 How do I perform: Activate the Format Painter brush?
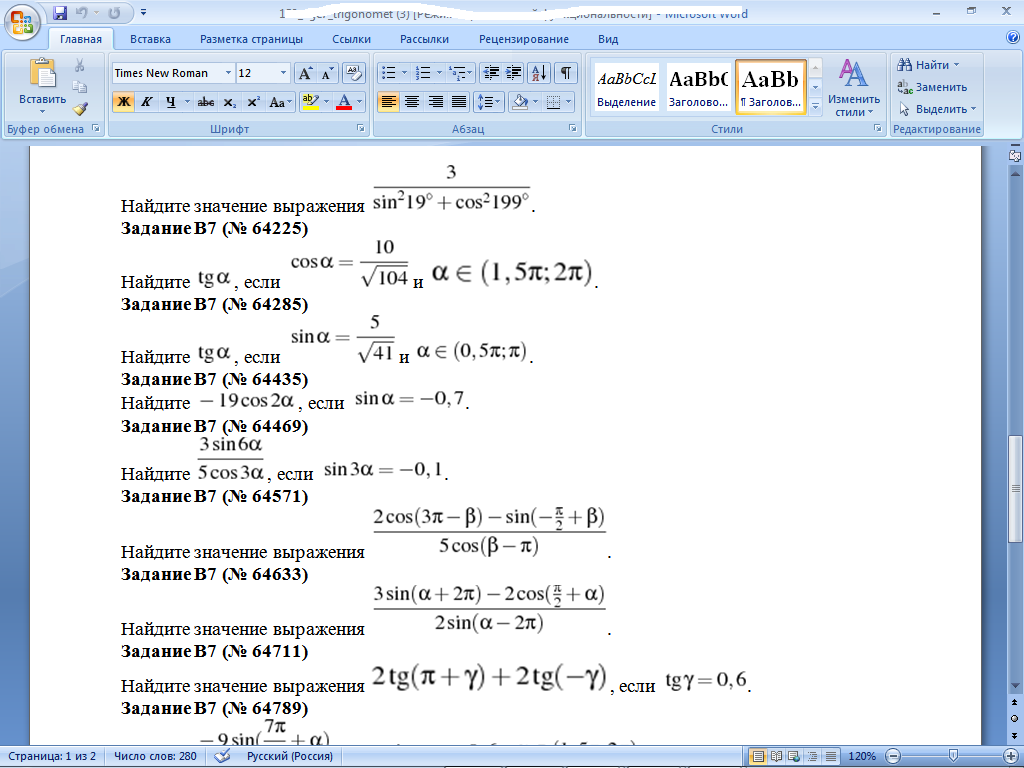point(80,108)
